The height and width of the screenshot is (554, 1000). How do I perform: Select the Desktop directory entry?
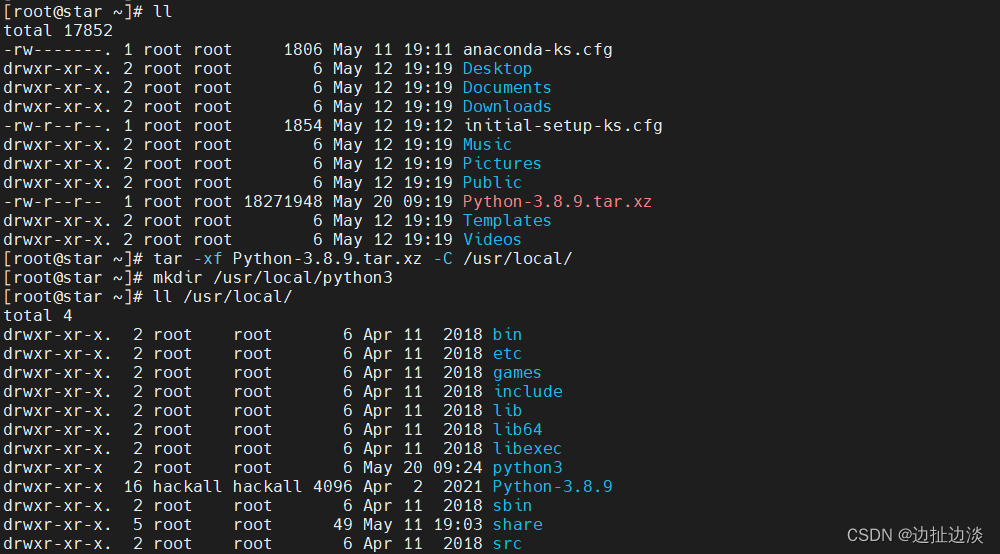click(x=497, y=68)
